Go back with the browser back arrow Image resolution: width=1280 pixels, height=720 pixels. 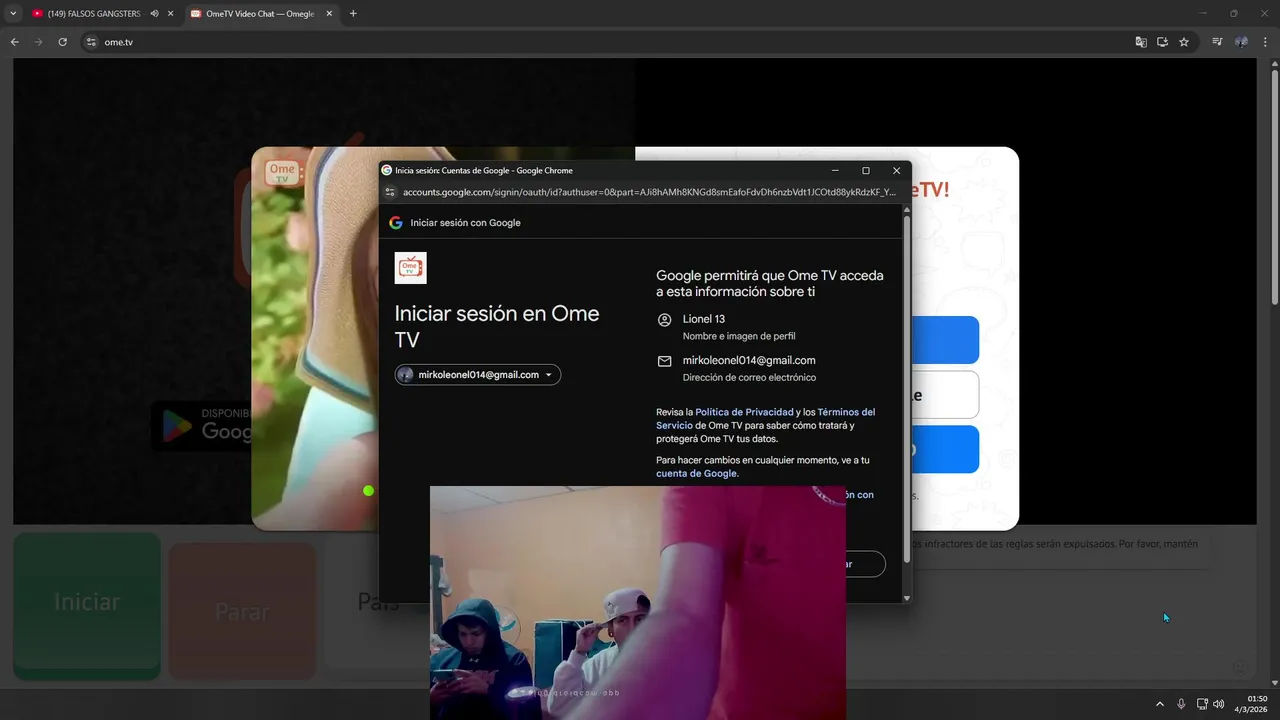[15, 42]
